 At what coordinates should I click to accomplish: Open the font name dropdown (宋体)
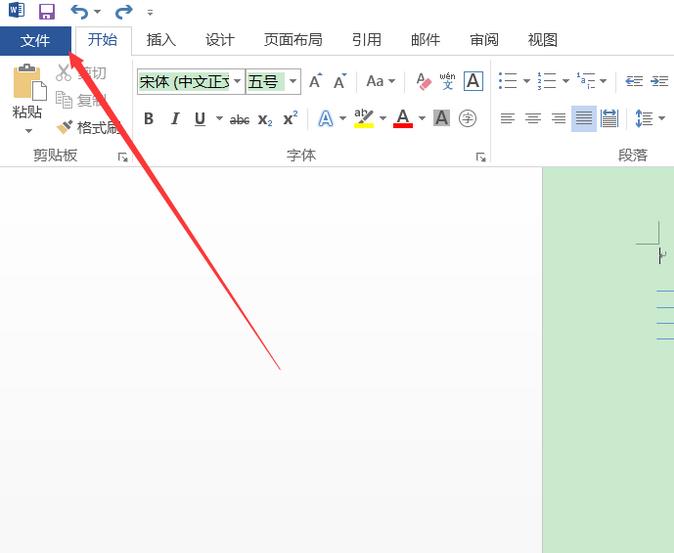point(237,82)
